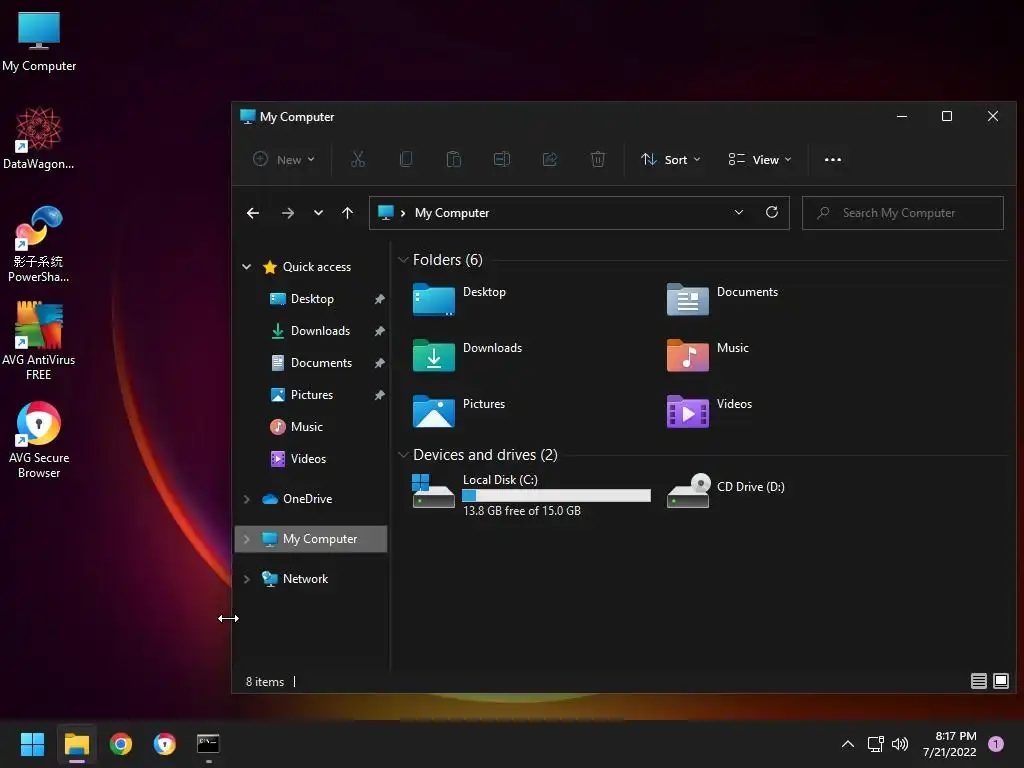This screenshot has width=1024, height=768.
Task: Open the Windows Start menu
Action: click(x=32, y=744)
